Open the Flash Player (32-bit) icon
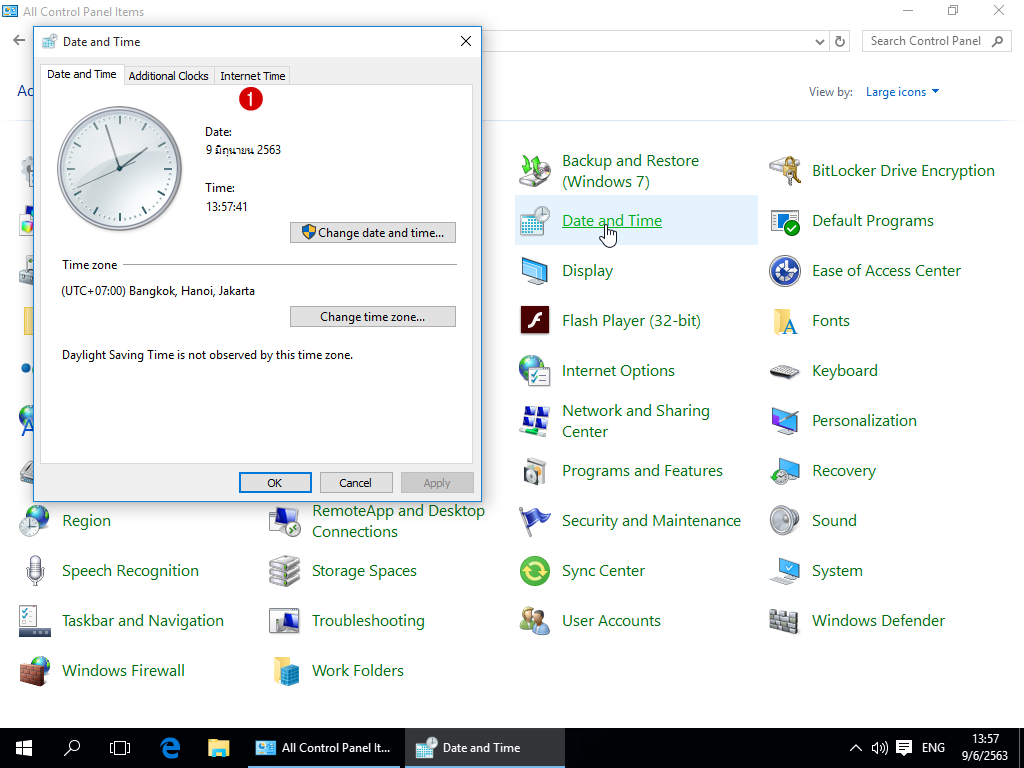This screenshot has width=1024, height=768. (535, 321)
